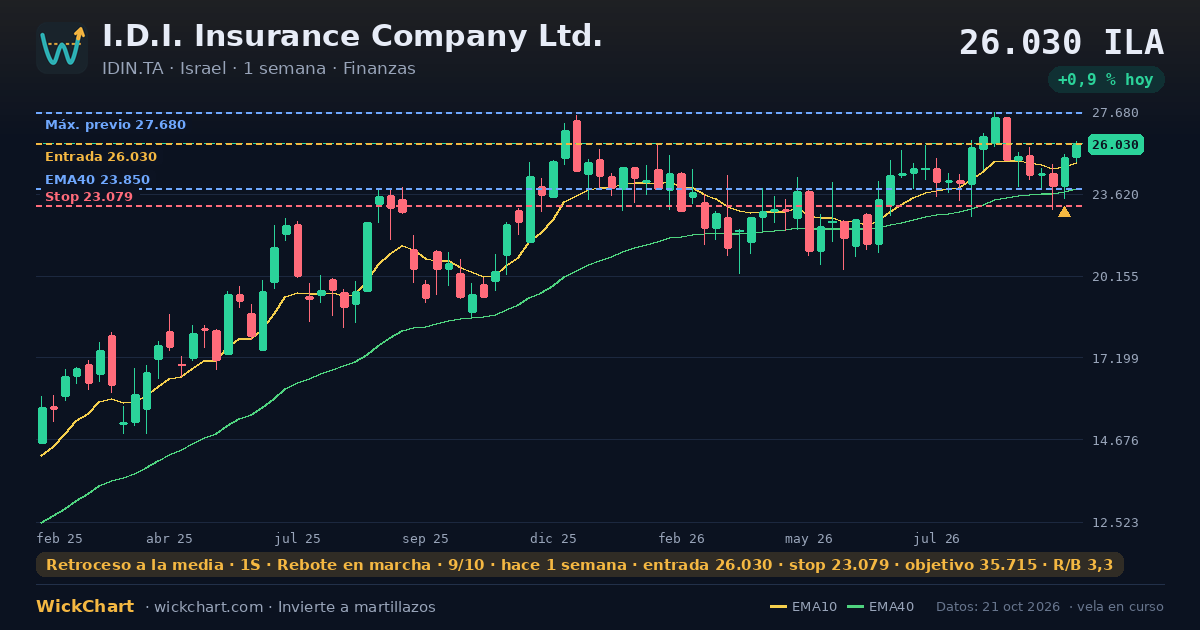Click the 17.199 price axis value
Viewport: 1200px width, 630px height.
coord(1116,358)
